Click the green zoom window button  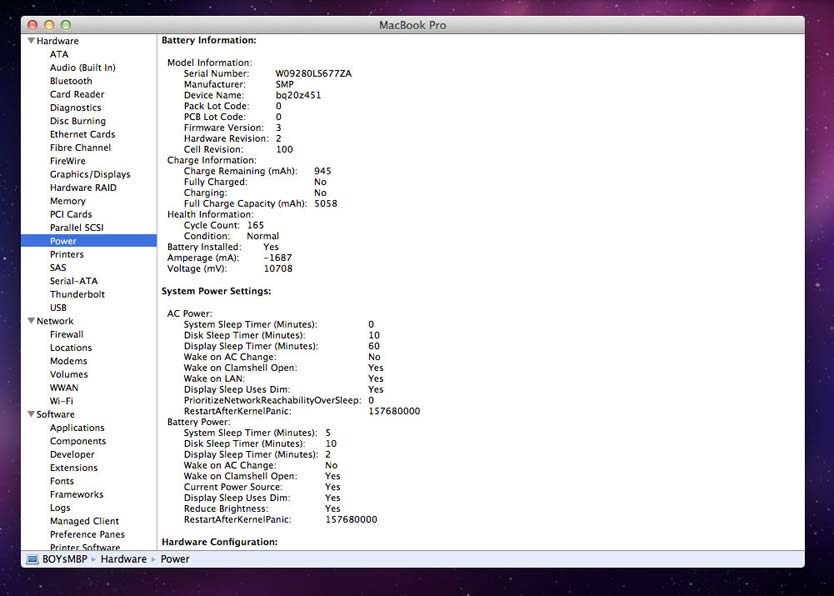[65, 24]
